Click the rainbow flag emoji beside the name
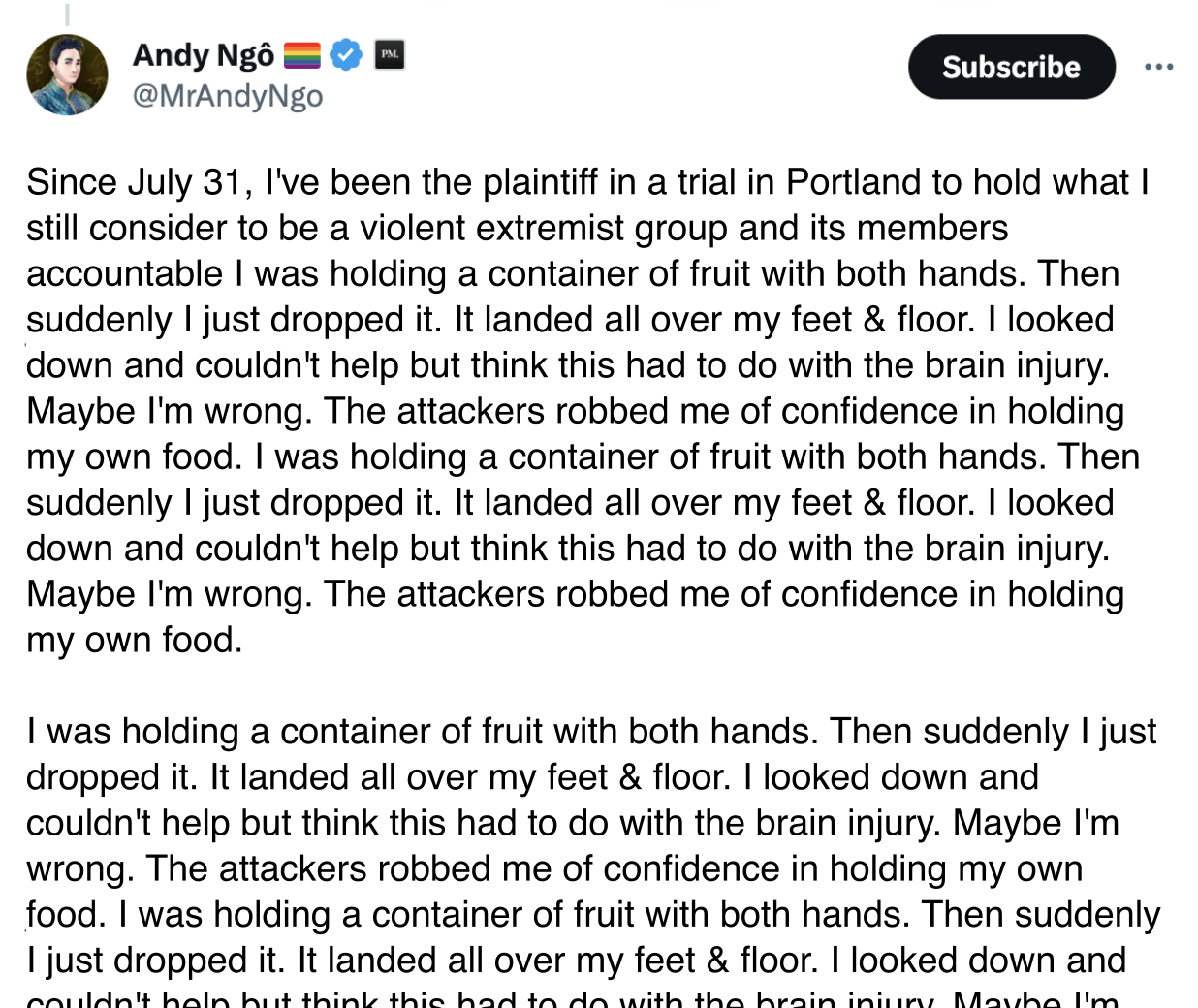1198x1008 pixels. point(301,55)
